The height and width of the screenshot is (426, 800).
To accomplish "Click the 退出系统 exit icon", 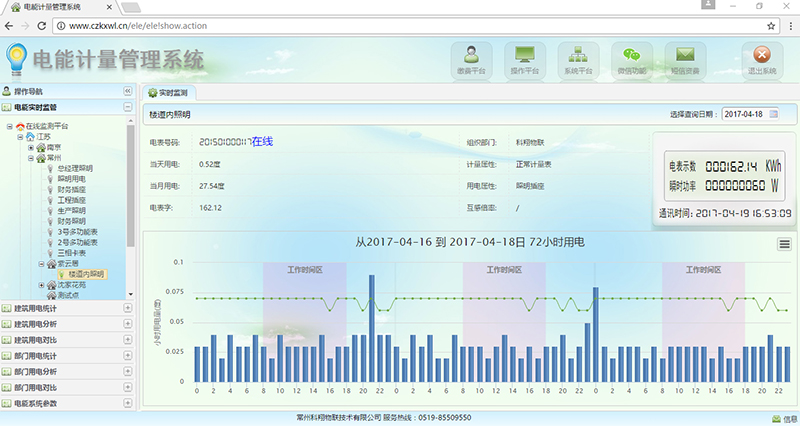I will [x=762, y=58].
